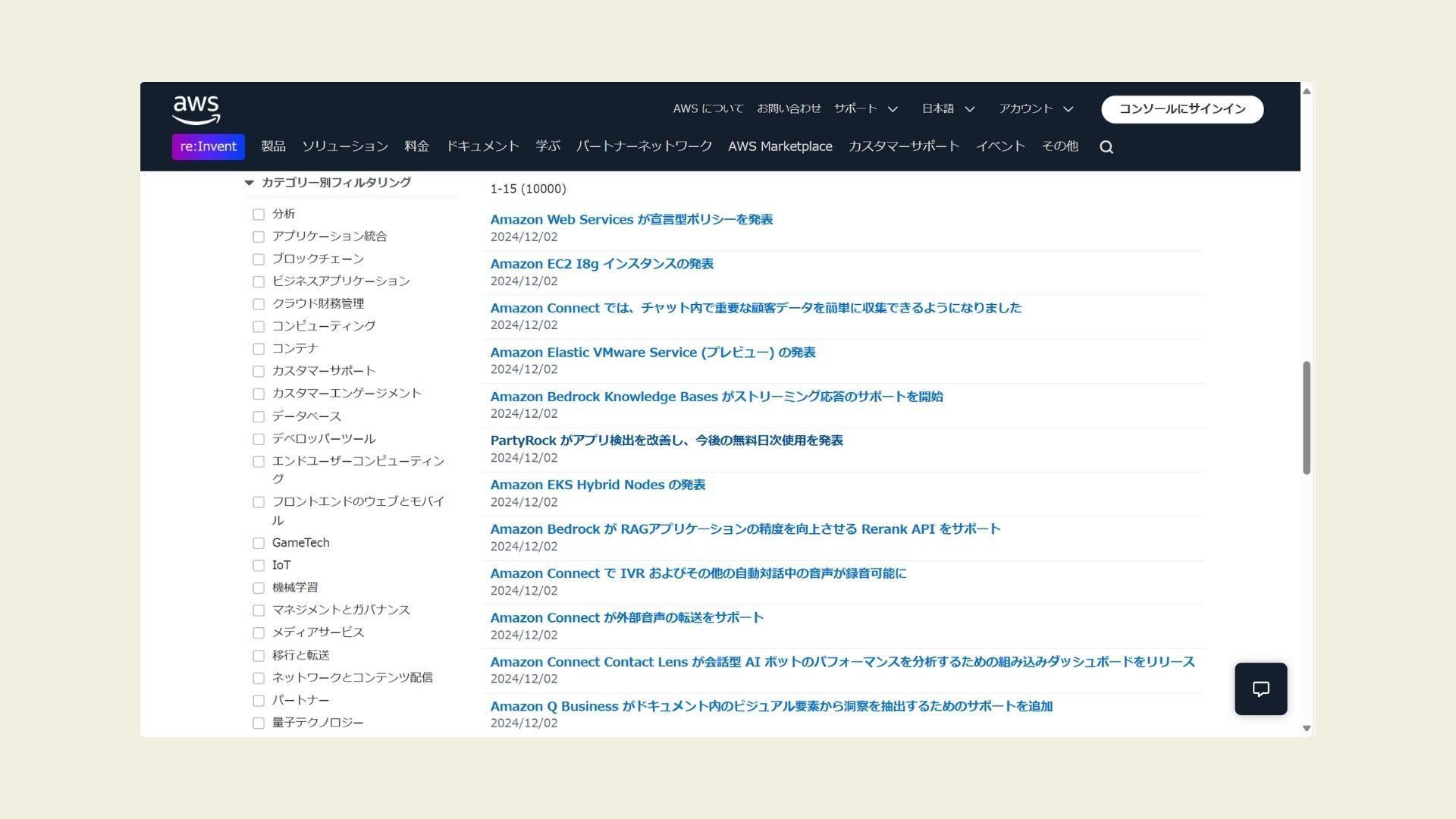
Task: Open Amazon Connect IVR recording article
Action: (x=698, y=573)
